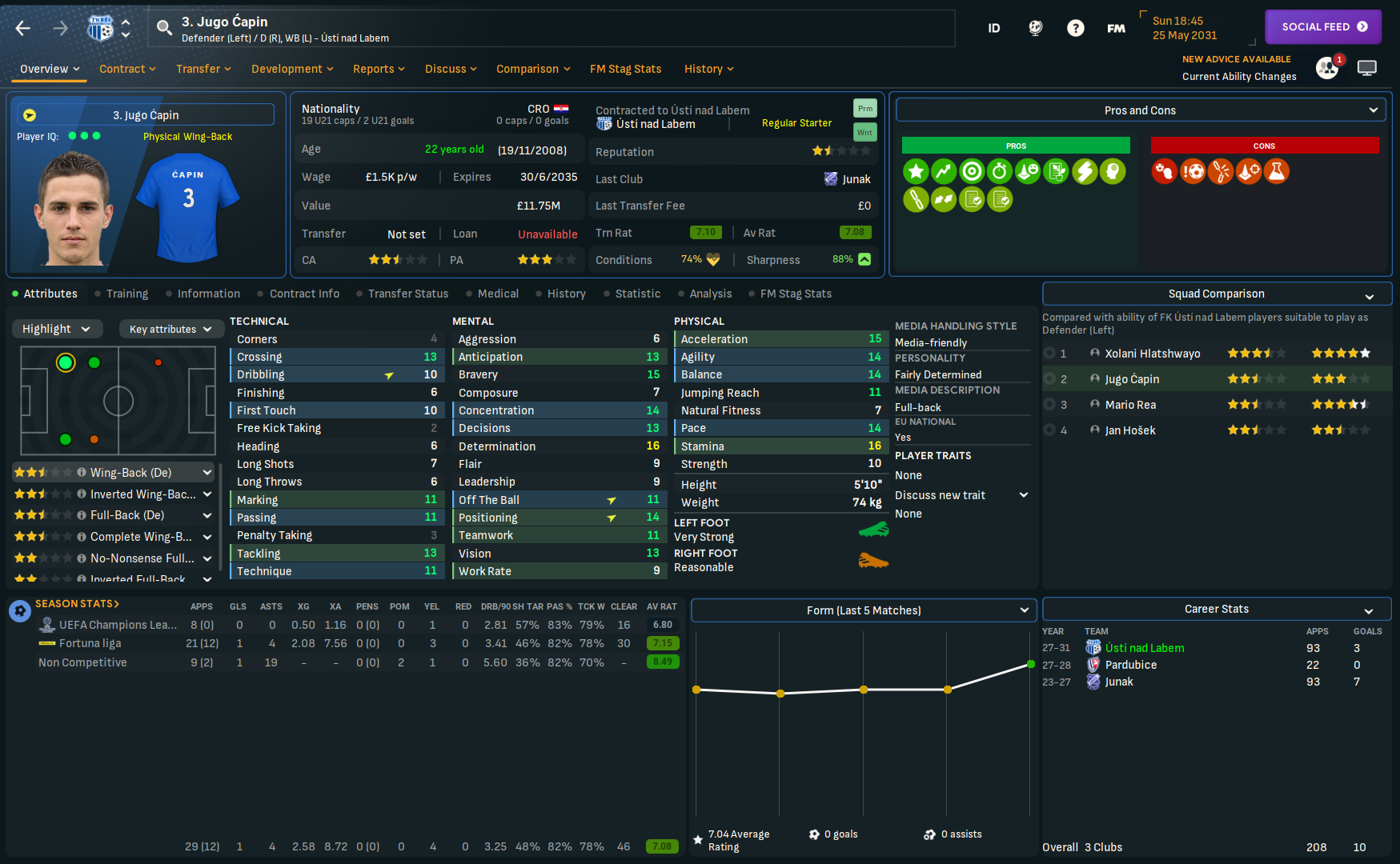Go back with the left arrow button

[x=23, y=29]
